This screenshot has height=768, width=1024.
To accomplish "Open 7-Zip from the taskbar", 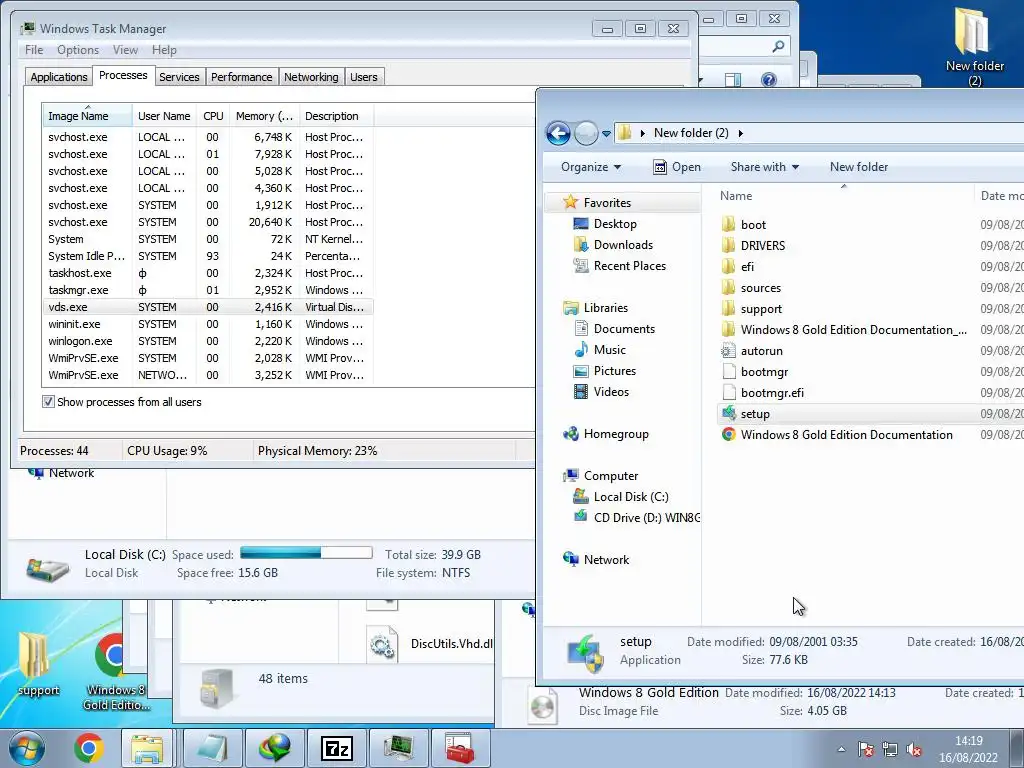I will (x=337, y=748).
